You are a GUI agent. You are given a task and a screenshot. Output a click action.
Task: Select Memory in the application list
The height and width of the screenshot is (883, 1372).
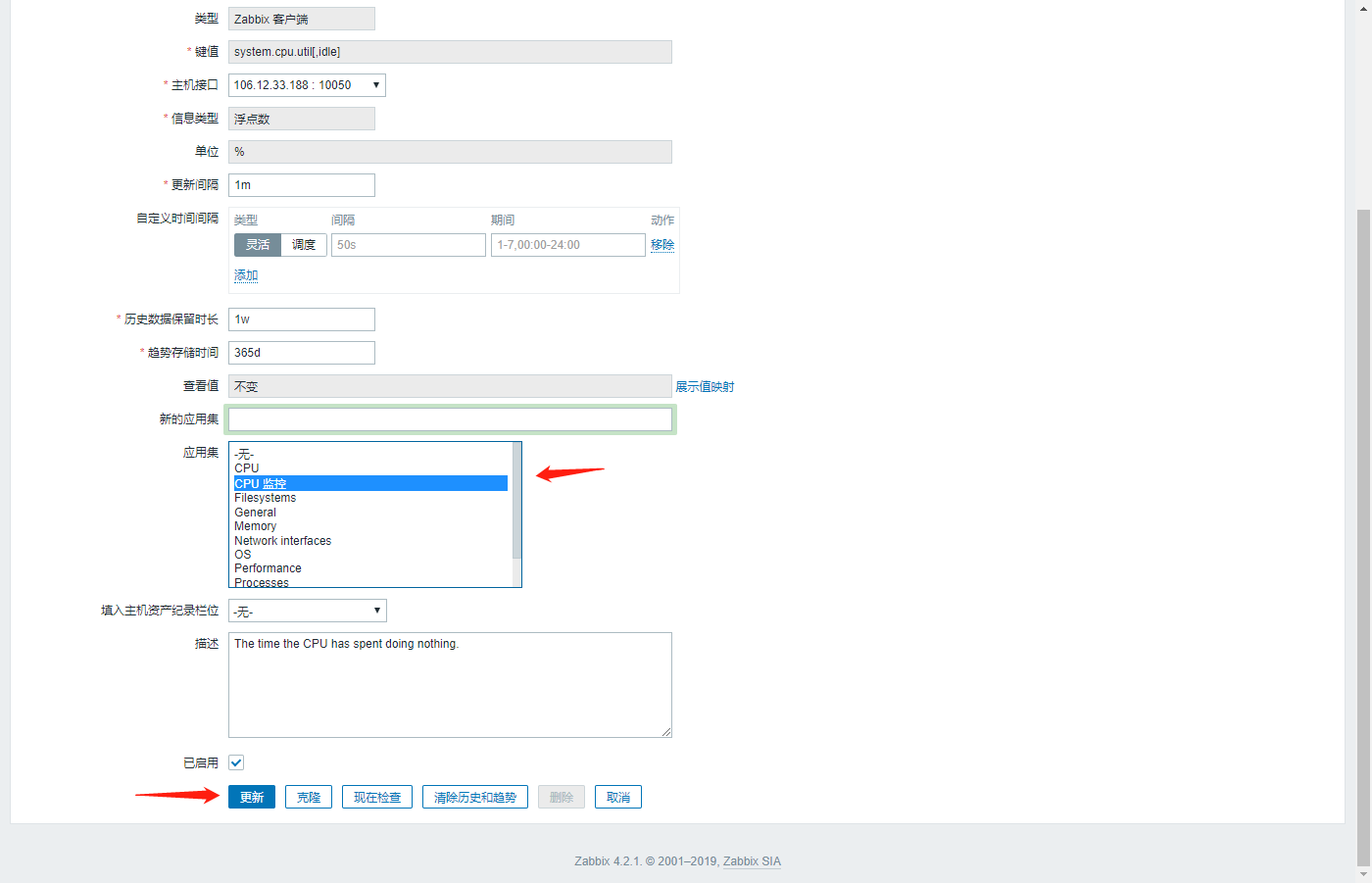[370, 526]
